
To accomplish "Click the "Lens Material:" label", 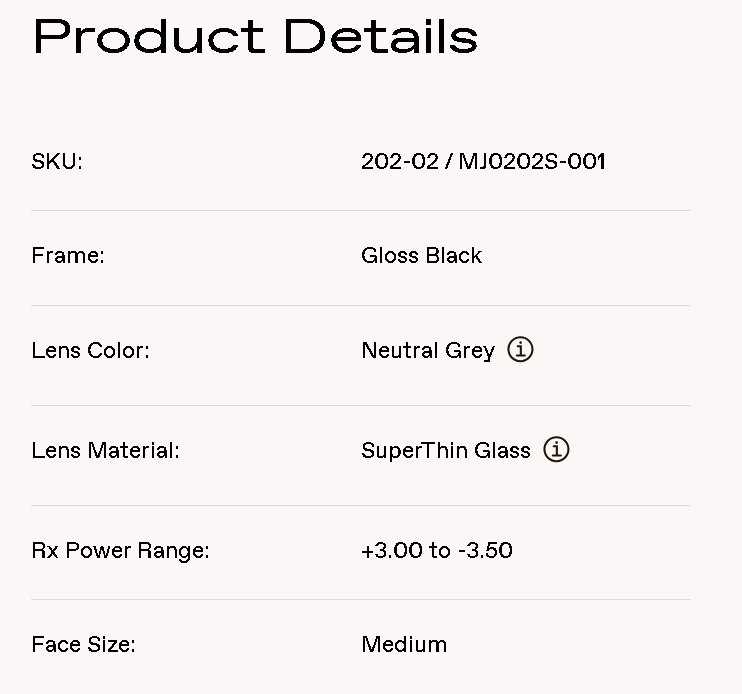I will [105, 451].
